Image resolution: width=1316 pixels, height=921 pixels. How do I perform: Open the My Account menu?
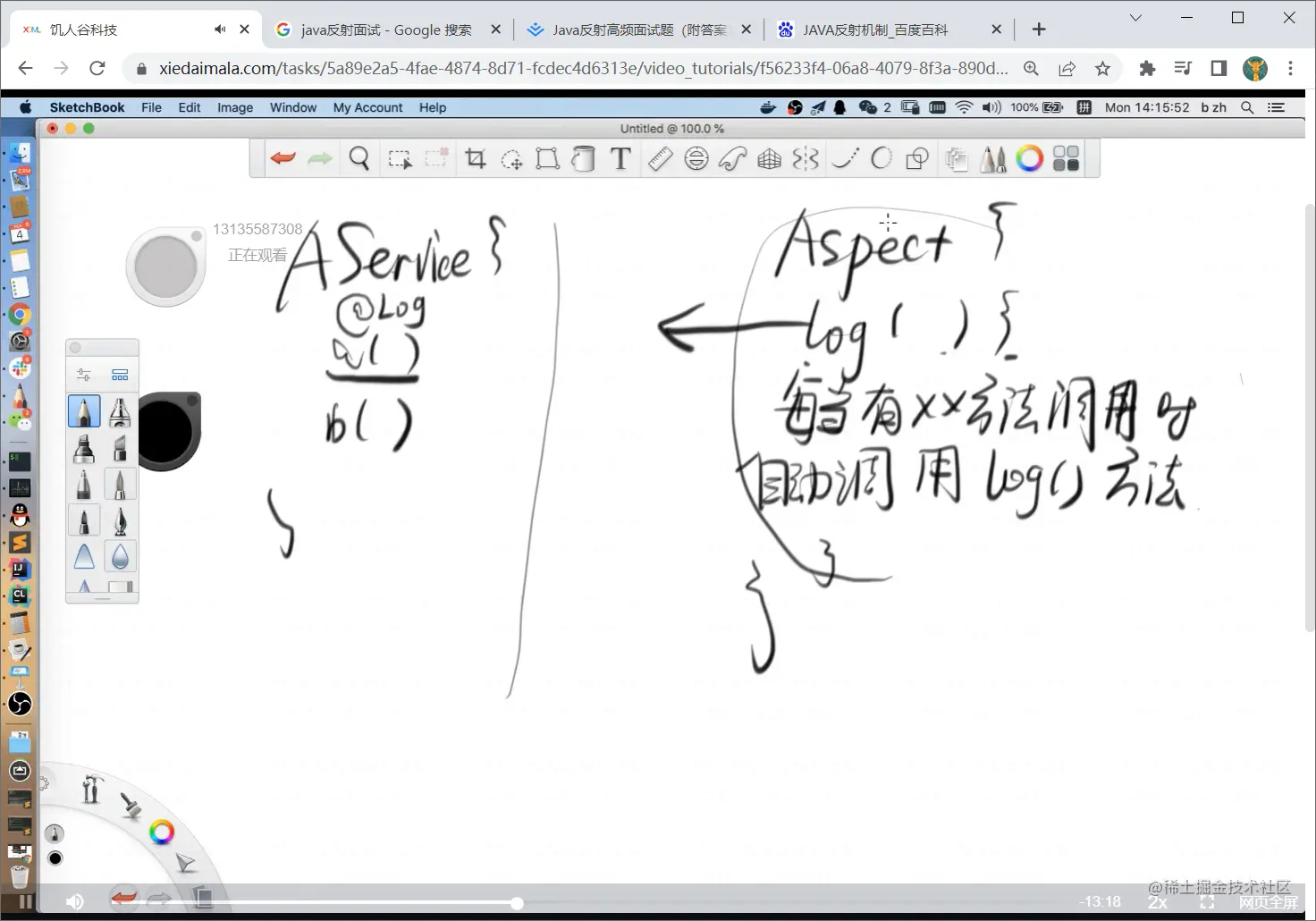pos(368,107)
